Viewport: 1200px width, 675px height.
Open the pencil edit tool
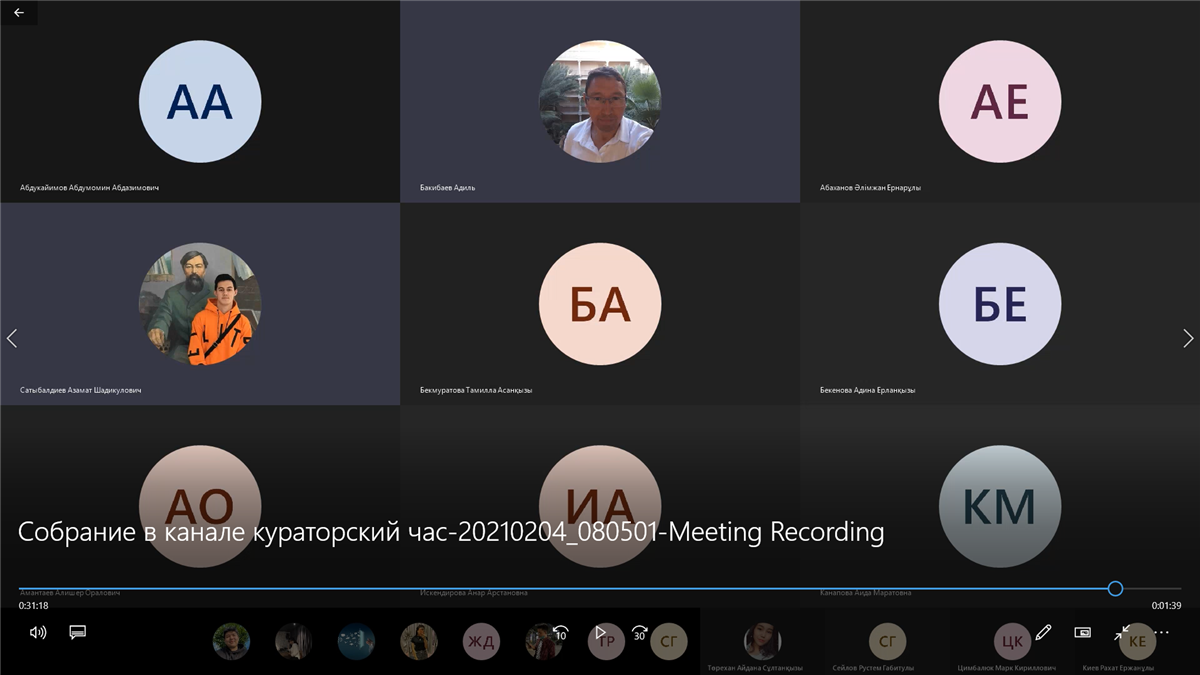tap(1043, 632)
